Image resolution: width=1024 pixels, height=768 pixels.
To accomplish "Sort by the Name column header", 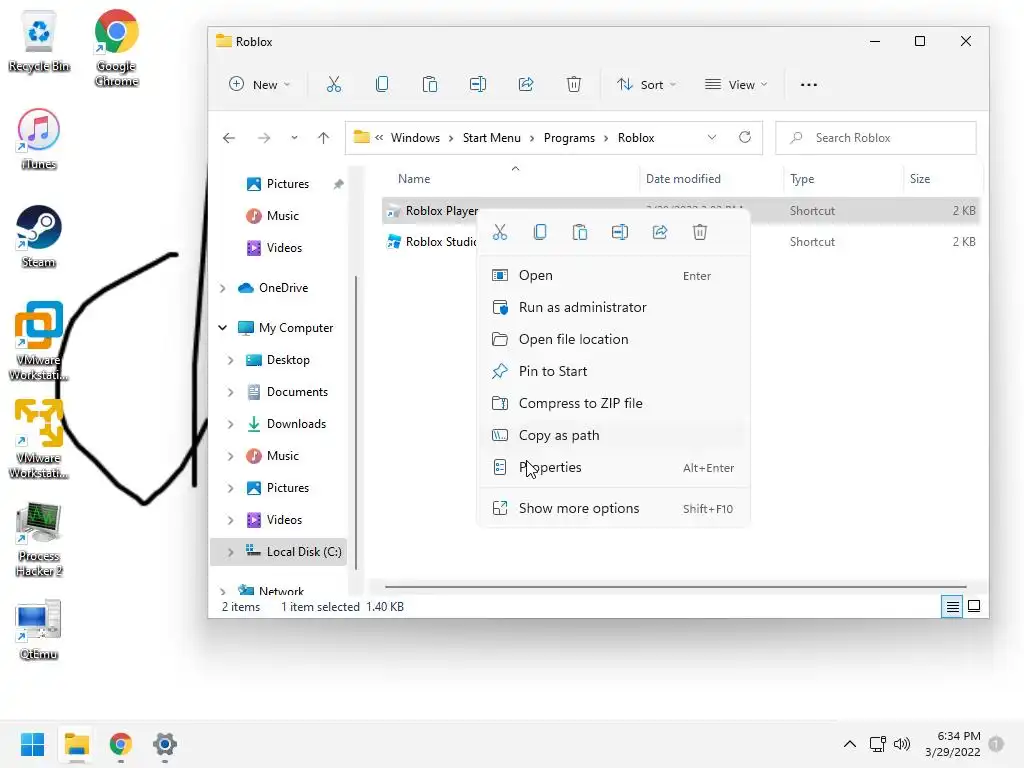I will pos(414,179).
